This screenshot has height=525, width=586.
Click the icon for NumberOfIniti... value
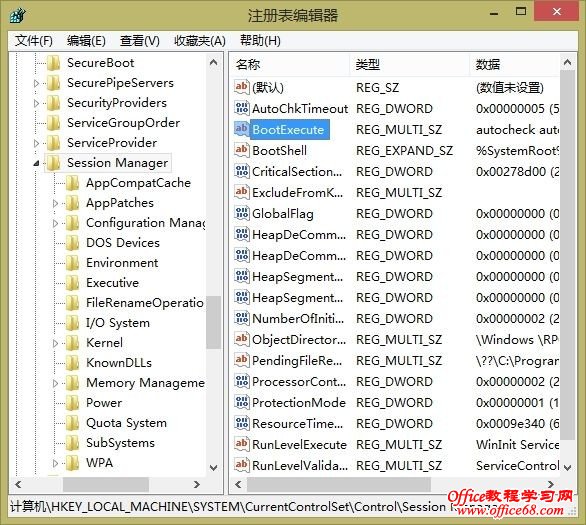tap(241, 318)
